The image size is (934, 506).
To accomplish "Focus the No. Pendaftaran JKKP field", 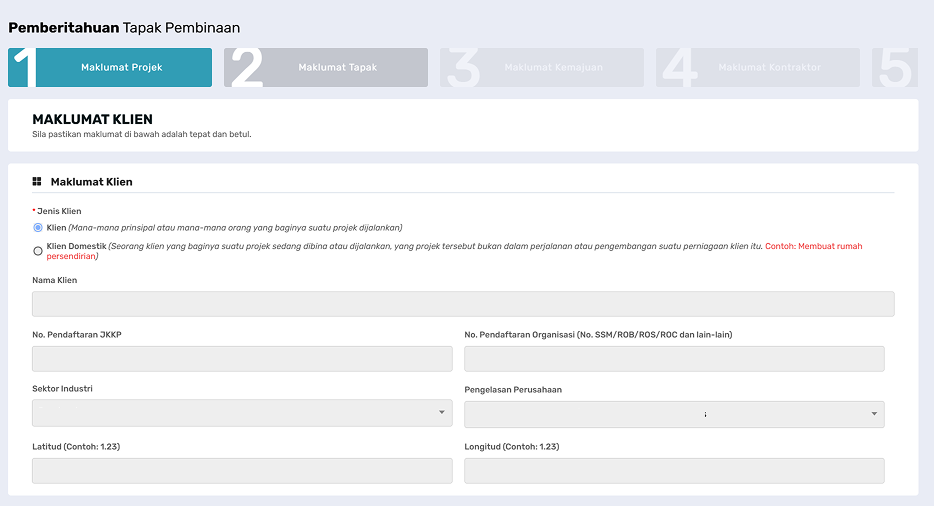I will point(242,359).
